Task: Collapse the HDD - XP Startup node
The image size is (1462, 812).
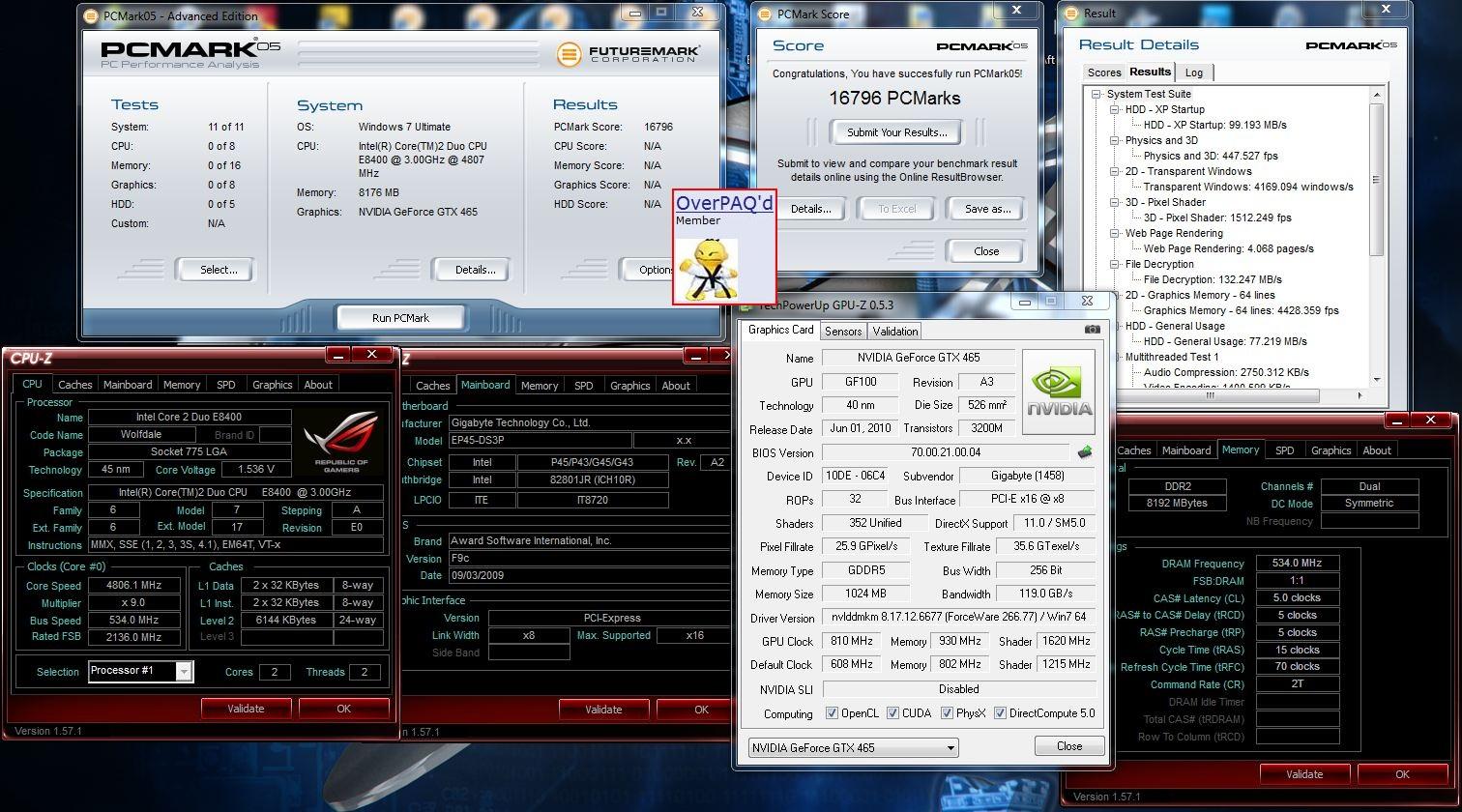Action: [x=1115, y=109]
